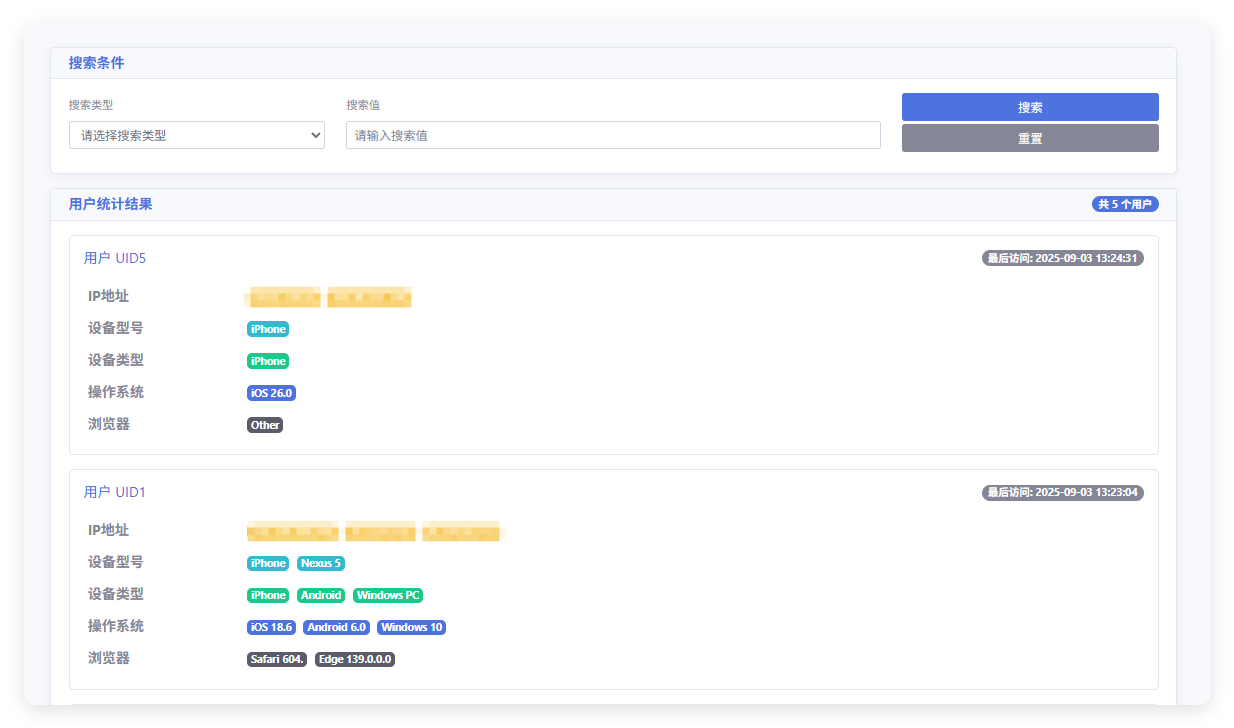Click the 设备型号 iPhone tag in UID1 card
The height and width of the screenshot is (728, 1234).
[268, 563]
